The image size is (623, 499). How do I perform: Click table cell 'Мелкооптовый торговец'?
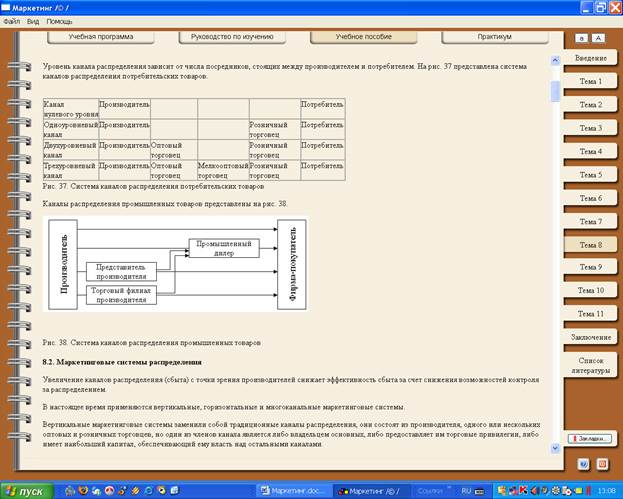point(223,170)
